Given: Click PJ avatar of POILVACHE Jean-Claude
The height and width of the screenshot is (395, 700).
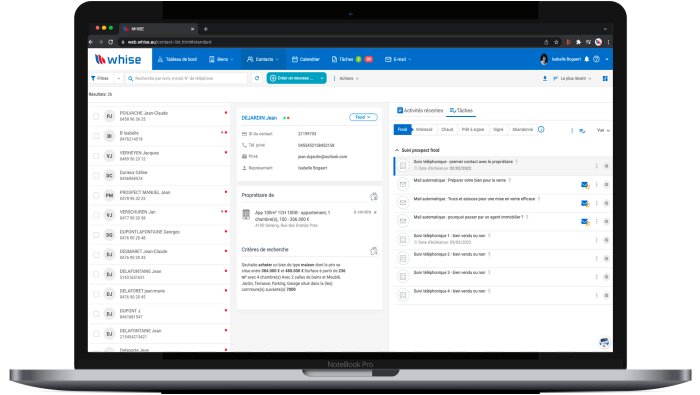Looking at the screenshot, I should [109, 116].
